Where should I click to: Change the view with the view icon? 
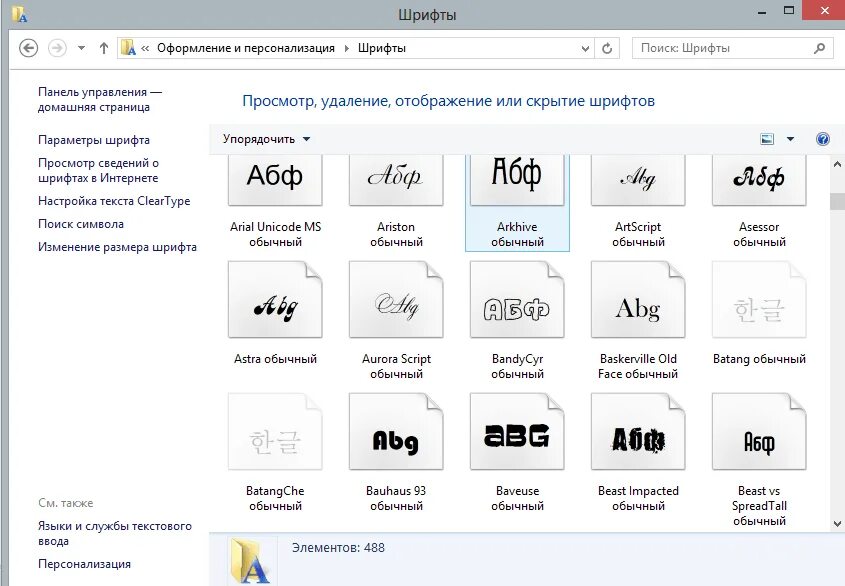(x=767, y=139)
